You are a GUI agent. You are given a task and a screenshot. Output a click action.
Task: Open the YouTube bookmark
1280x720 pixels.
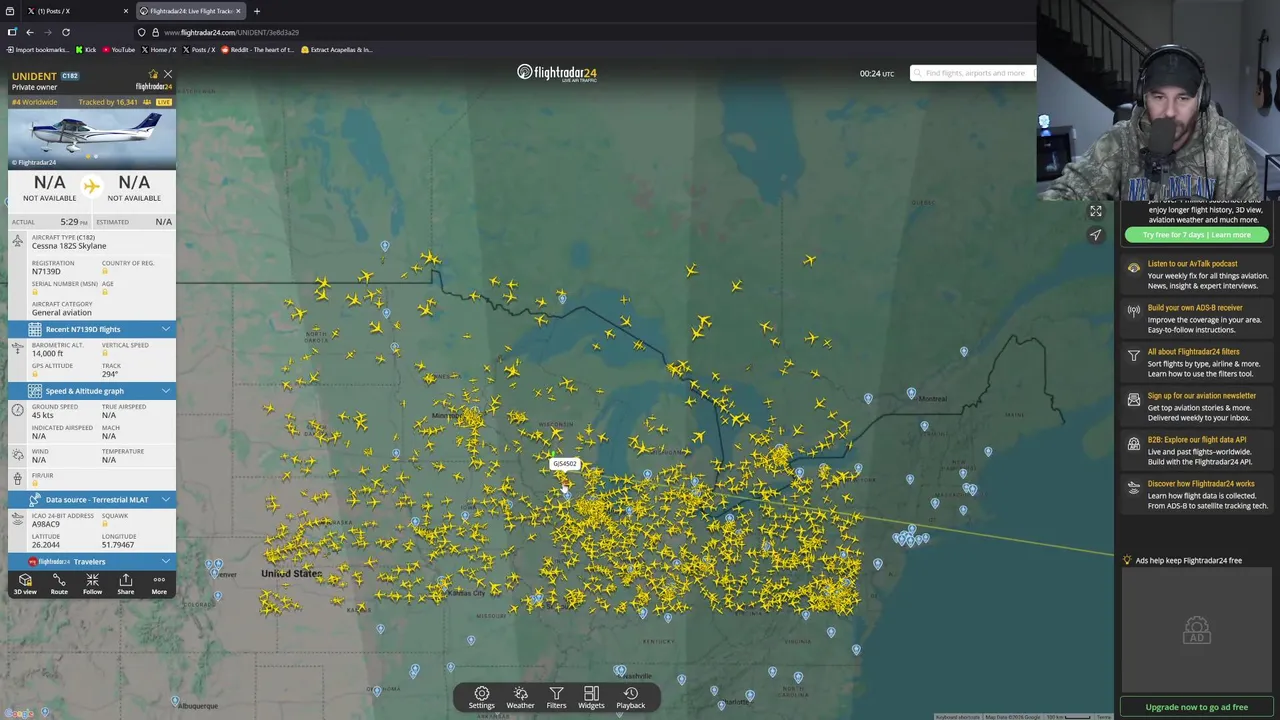119,49
